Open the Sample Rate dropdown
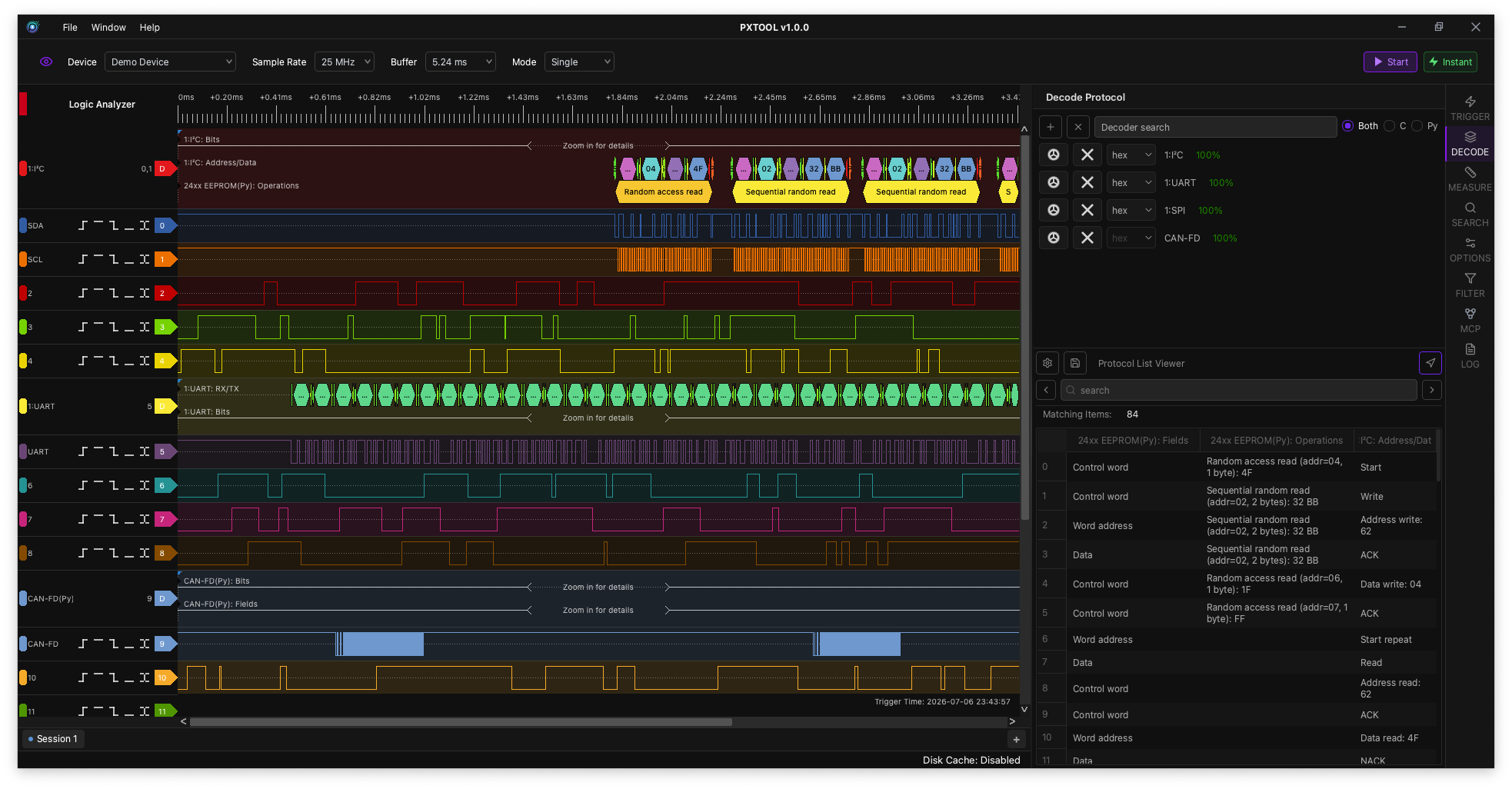 tap(345, 62)
